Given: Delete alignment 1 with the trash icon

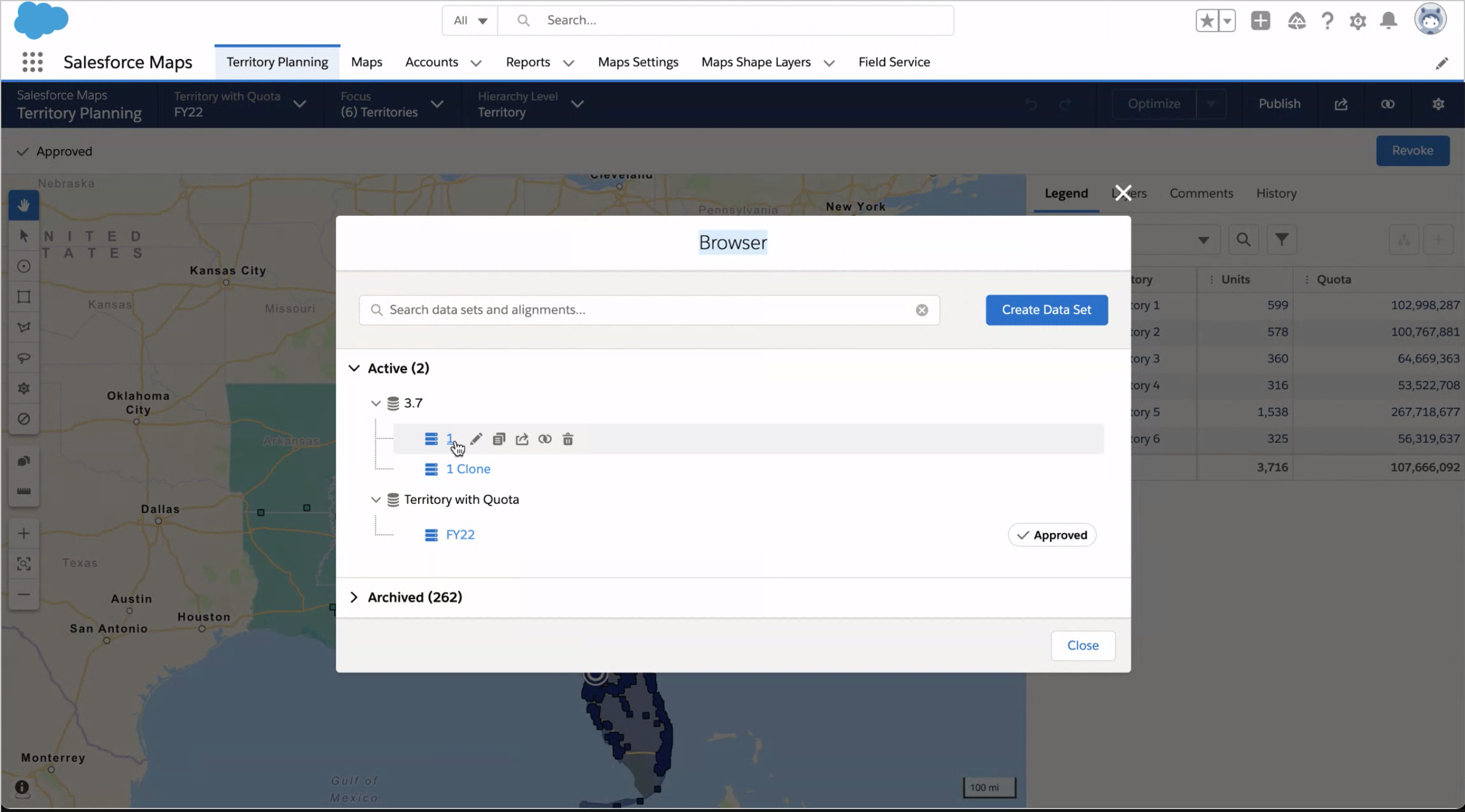Looking at the screenshot, I should (568, 439).
